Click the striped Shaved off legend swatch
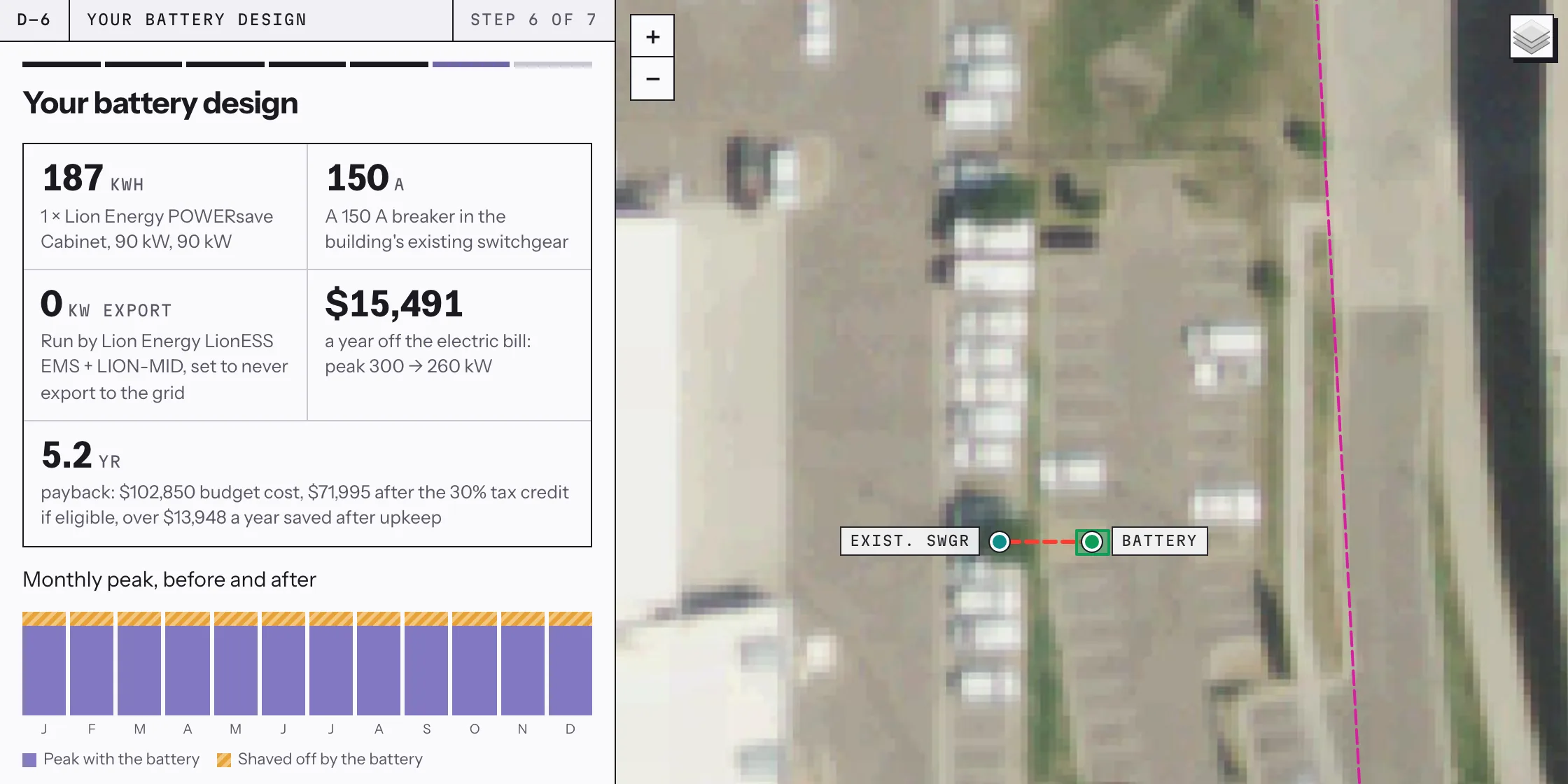1568x784 pixels. [224, 760]
